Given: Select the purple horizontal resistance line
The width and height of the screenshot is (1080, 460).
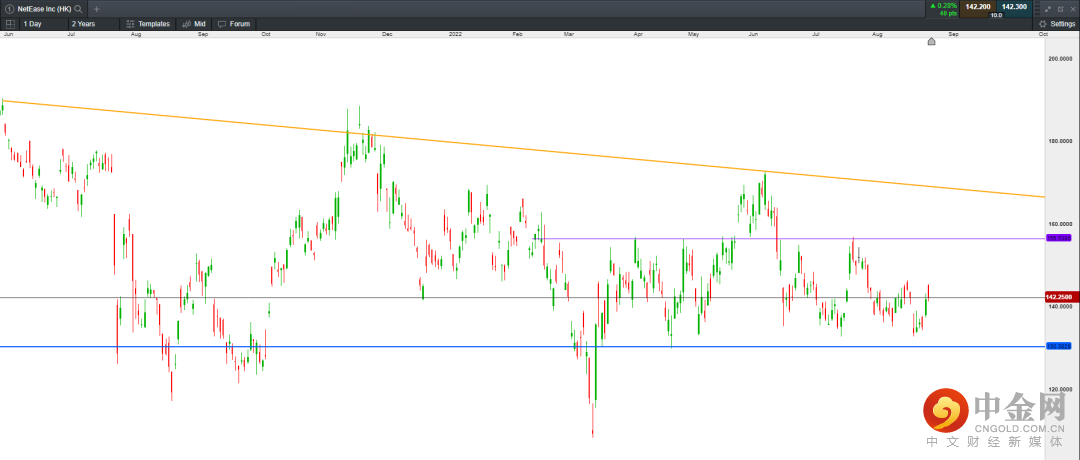Looking at the screenshot, I should 789,238.
